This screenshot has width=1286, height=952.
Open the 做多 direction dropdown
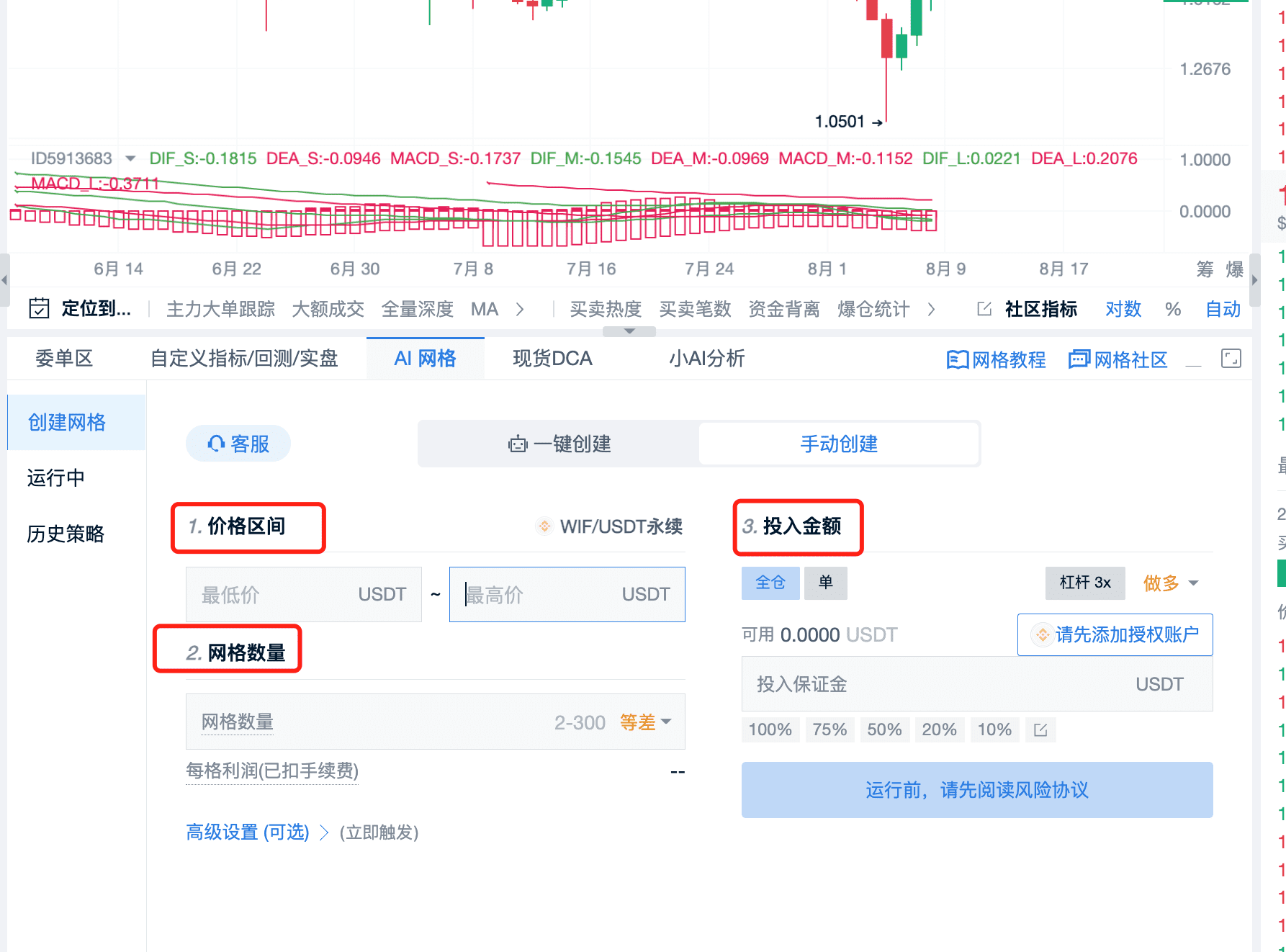point(1171,583)
